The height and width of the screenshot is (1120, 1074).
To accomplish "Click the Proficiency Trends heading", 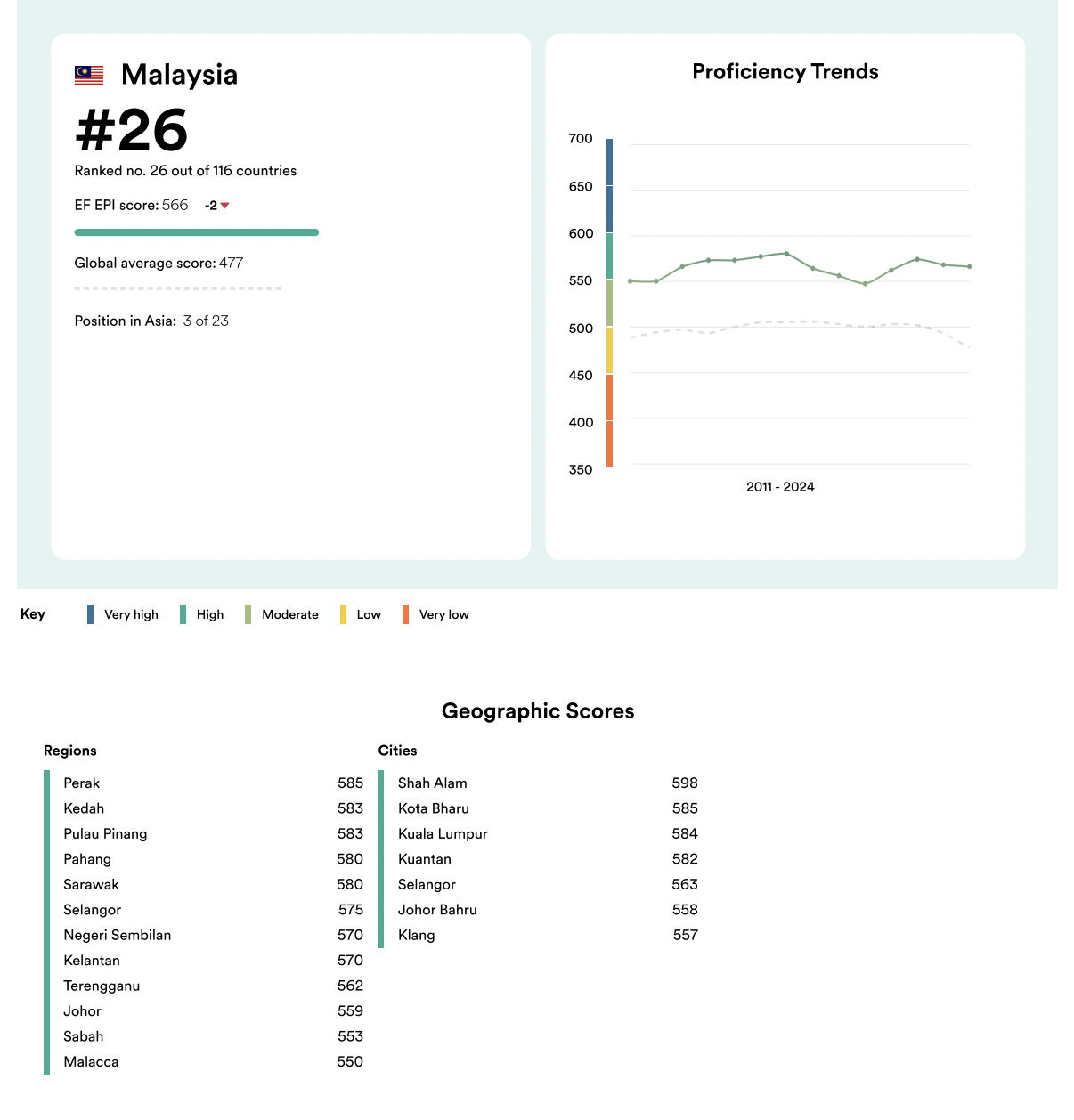I will pos(785,72).
